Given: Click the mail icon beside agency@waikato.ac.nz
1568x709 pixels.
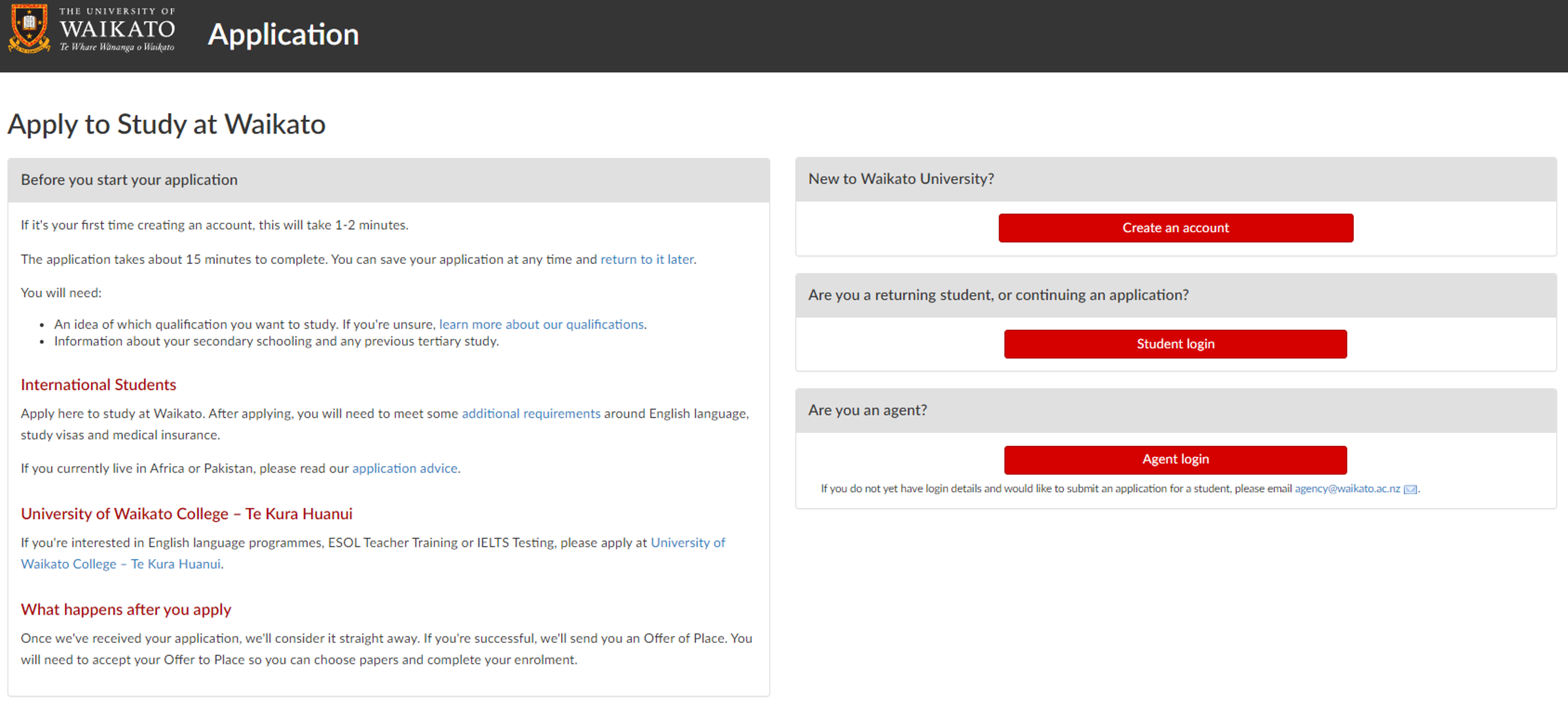Looking at the screenshot, I should 1410,489.
